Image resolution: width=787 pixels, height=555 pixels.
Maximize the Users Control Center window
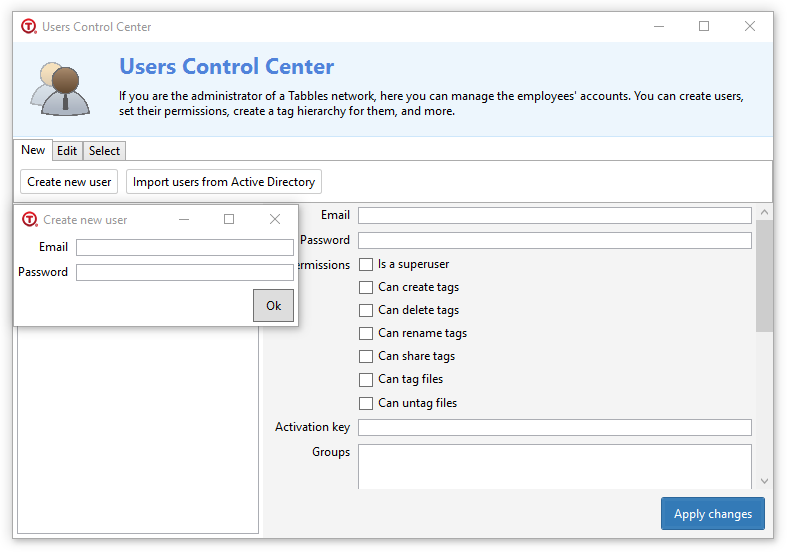point(704,26)
